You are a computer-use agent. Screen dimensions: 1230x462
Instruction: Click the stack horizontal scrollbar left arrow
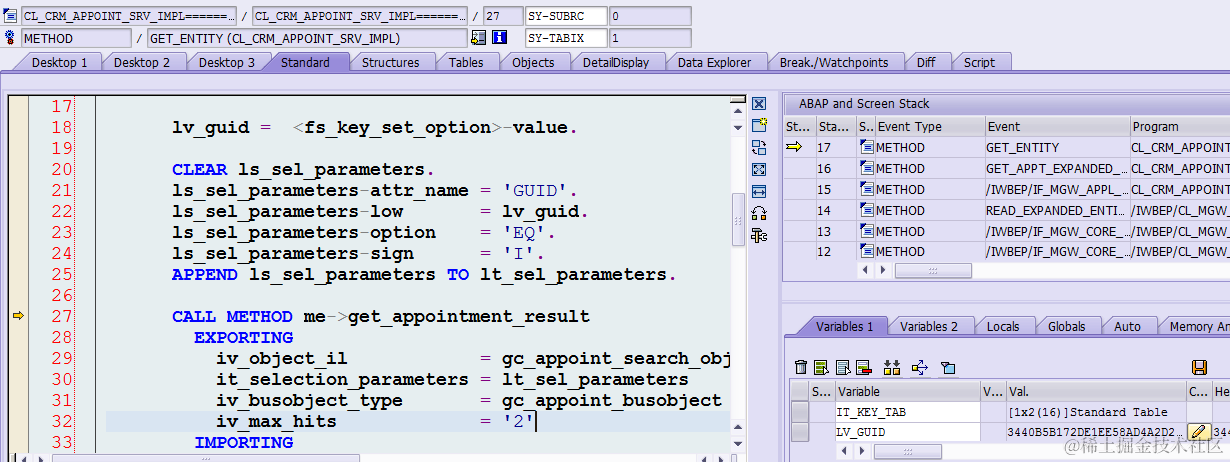[865, 271]
